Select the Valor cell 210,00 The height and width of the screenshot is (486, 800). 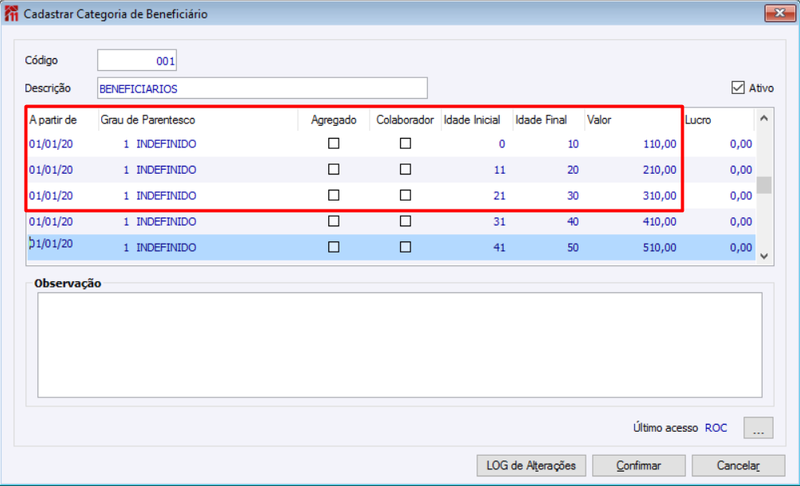click(x=659, y=170)
